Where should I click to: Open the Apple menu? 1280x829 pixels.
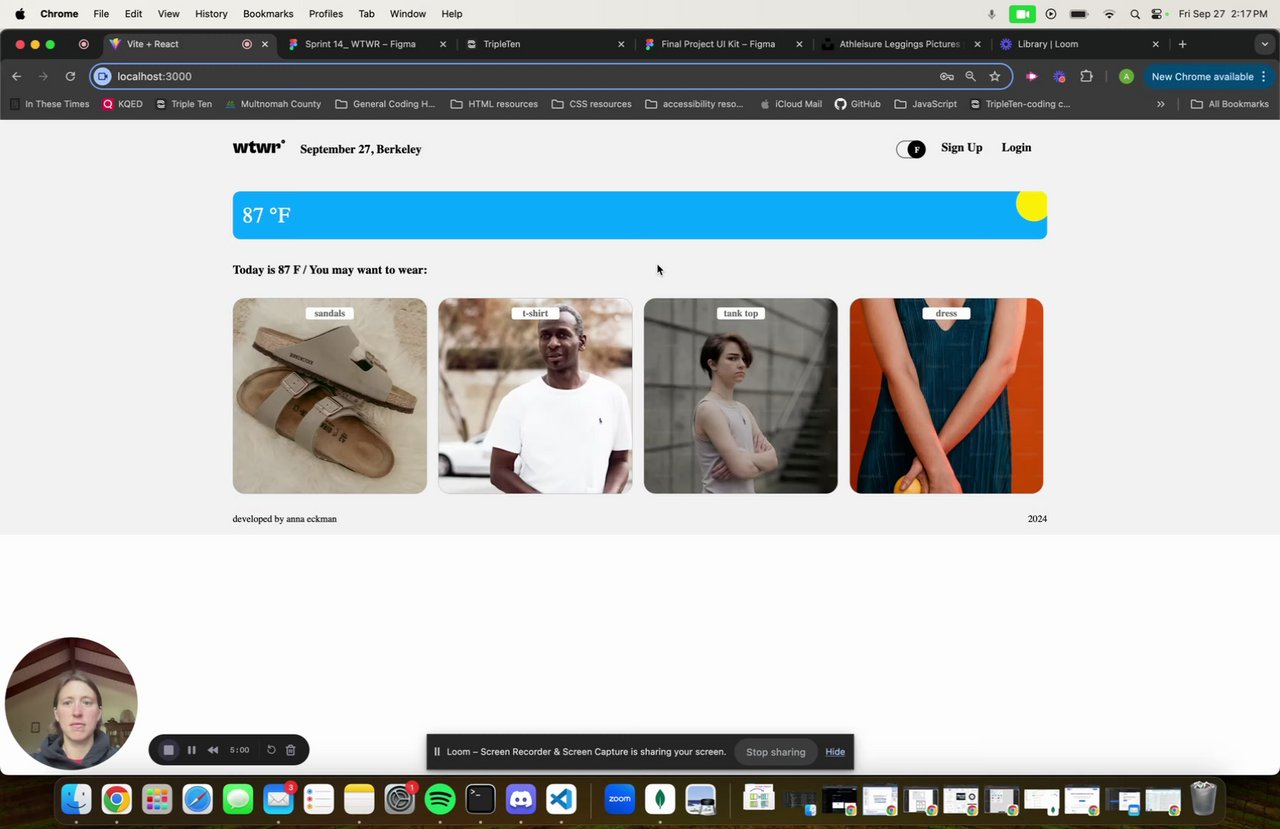click(19, 14)
